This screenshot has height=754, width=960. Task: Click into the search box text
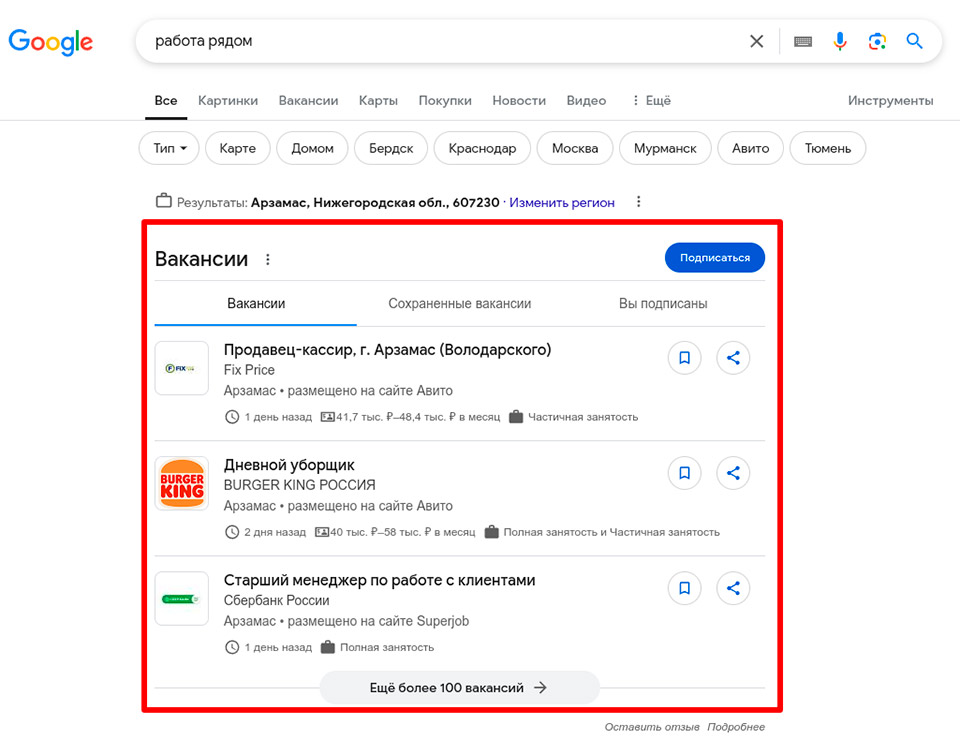(x=203, y=41)
